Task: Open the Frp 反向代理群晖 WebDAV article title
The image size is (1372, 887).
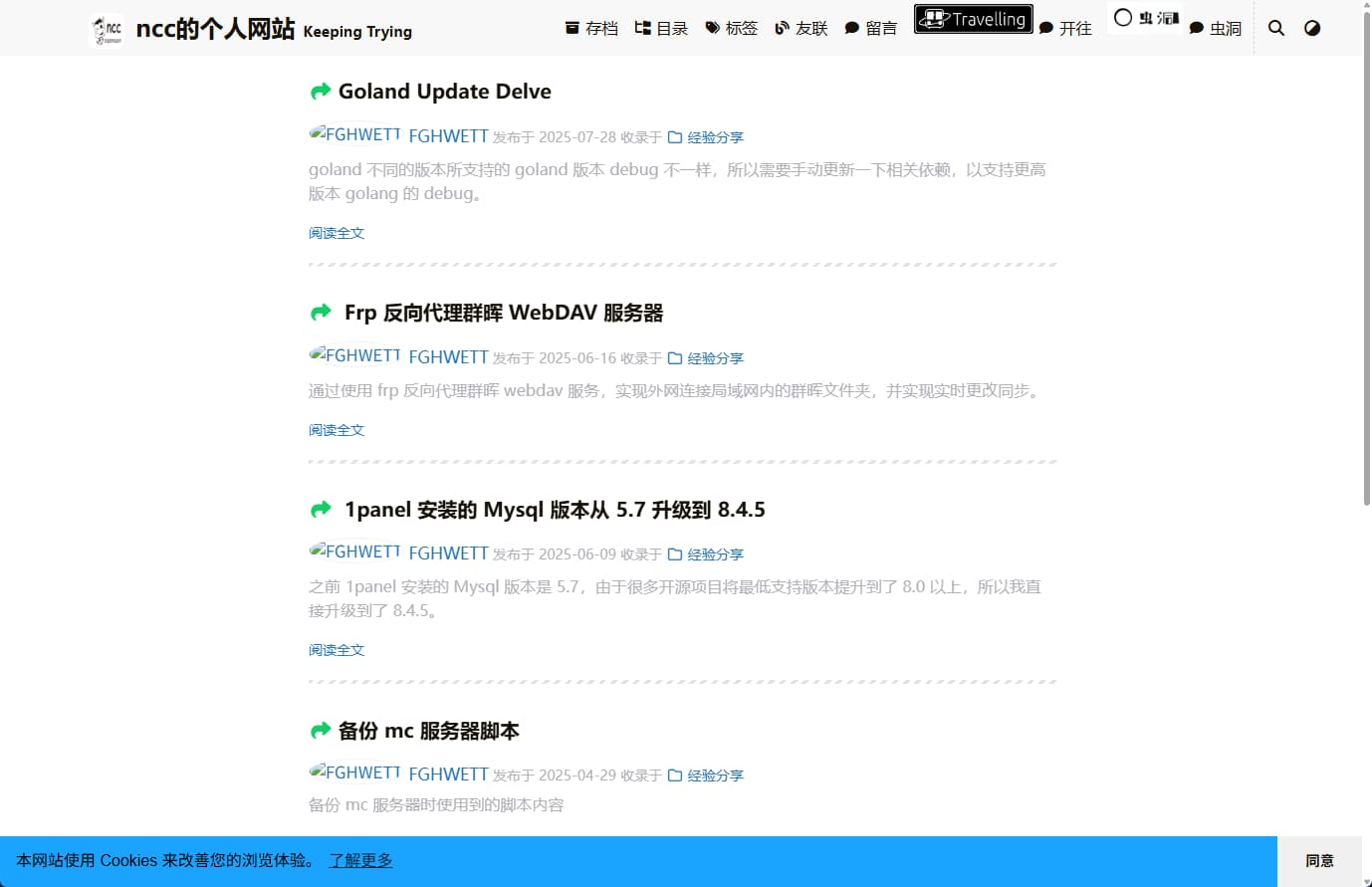Action: [x=503, y=313]
